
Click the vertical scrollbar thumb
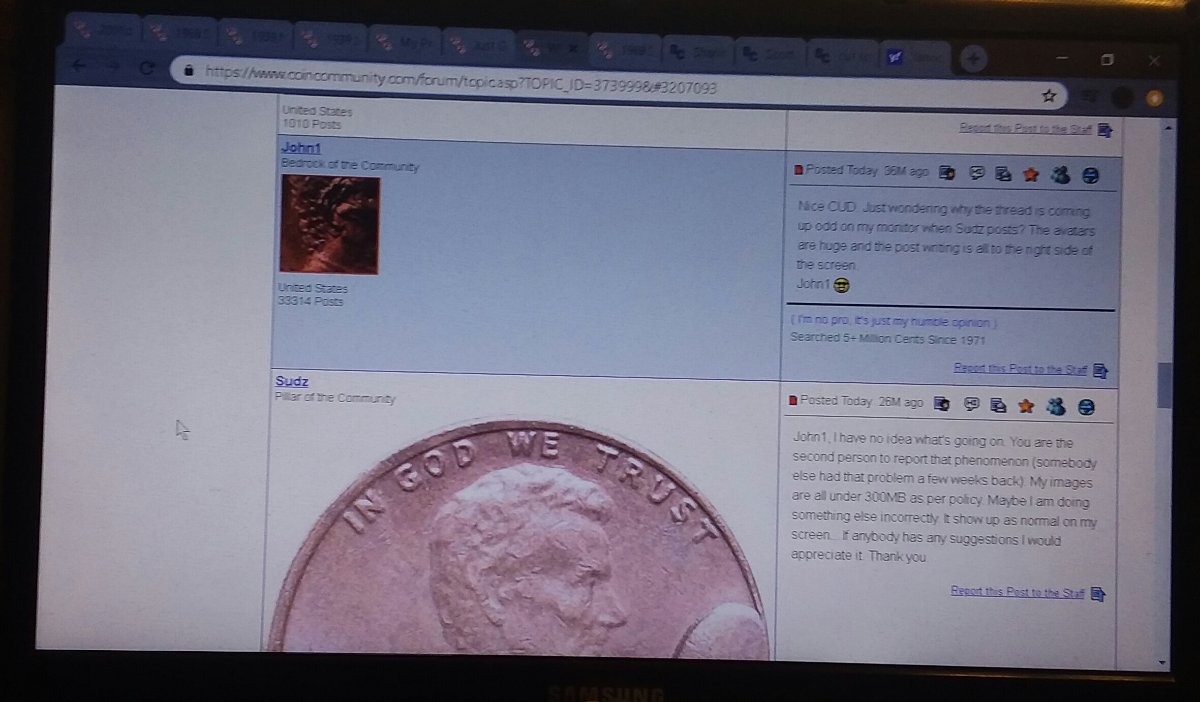click(1164, 385)
